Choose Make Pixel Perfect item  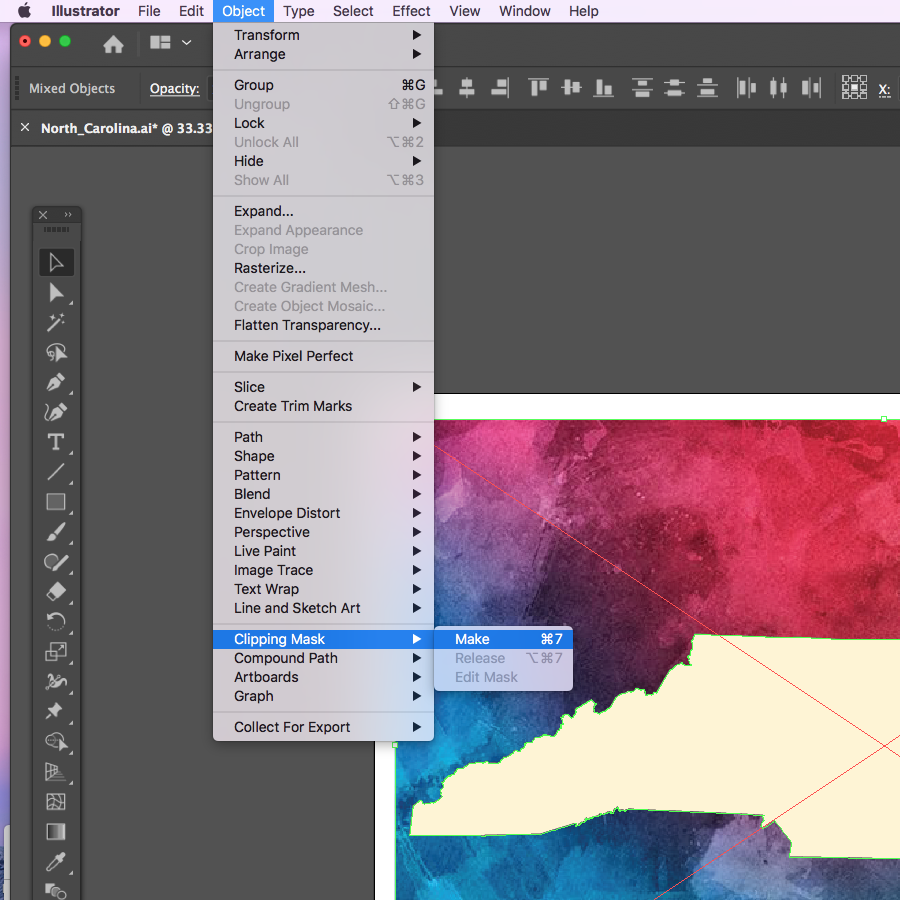tap(323, 356)
